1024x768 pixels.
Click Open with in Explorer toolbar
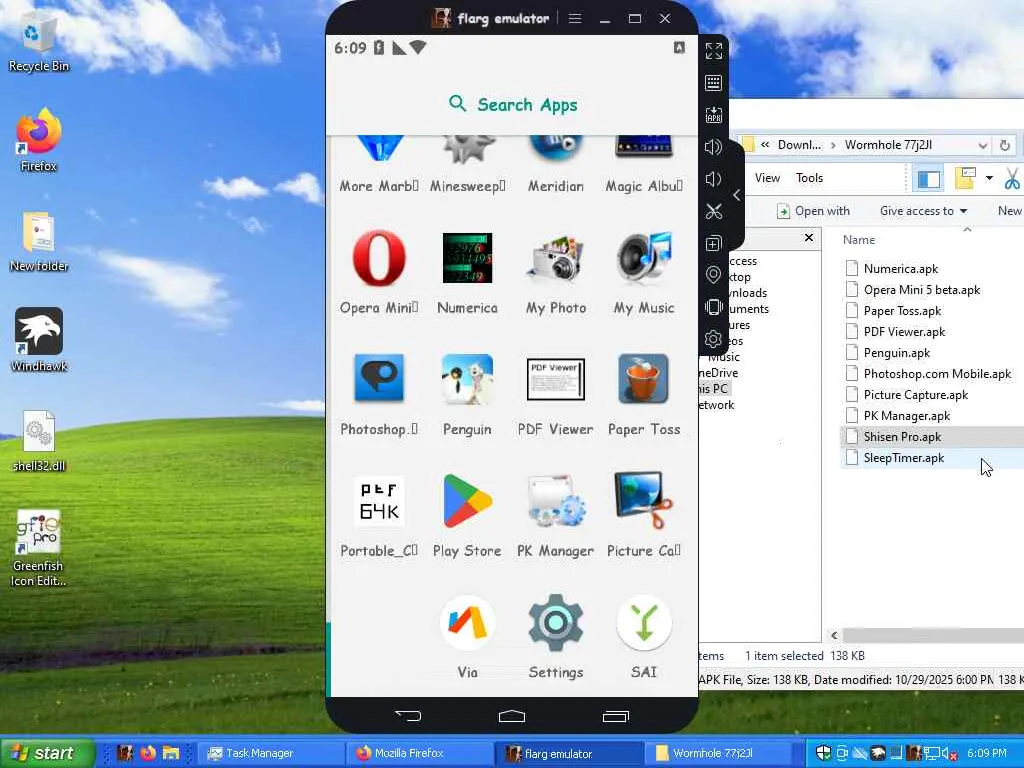(x=813, y=211)
